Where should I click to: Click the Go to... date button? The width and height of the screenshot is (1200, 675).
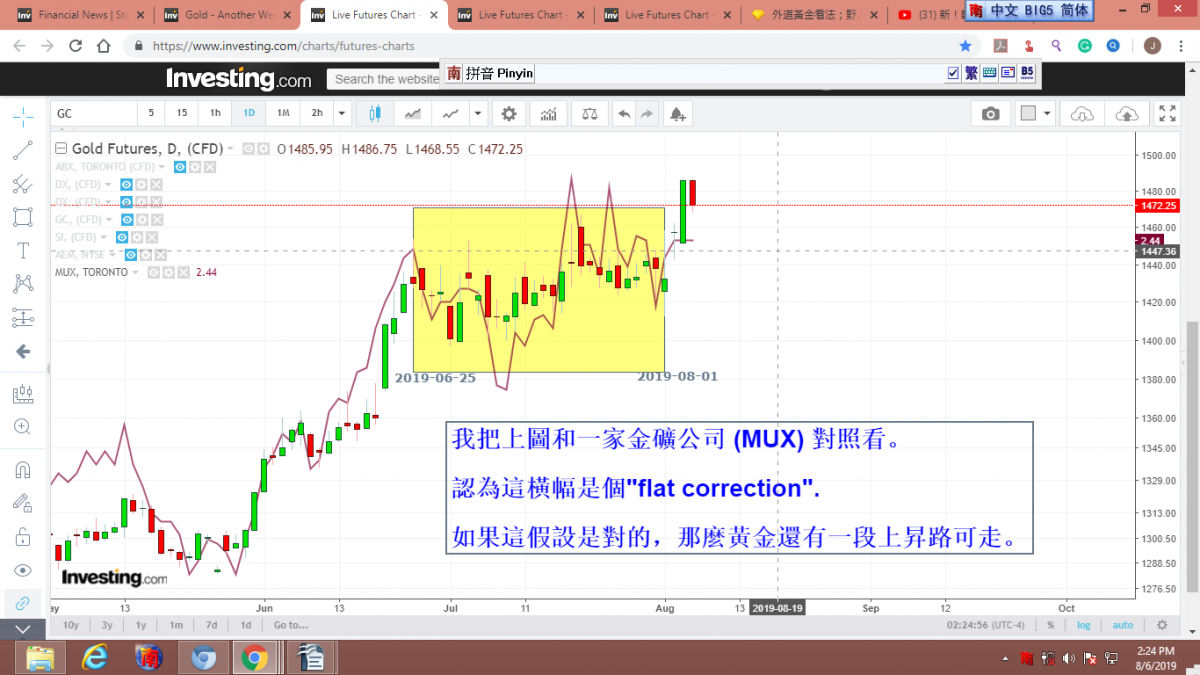pos(291,625)
